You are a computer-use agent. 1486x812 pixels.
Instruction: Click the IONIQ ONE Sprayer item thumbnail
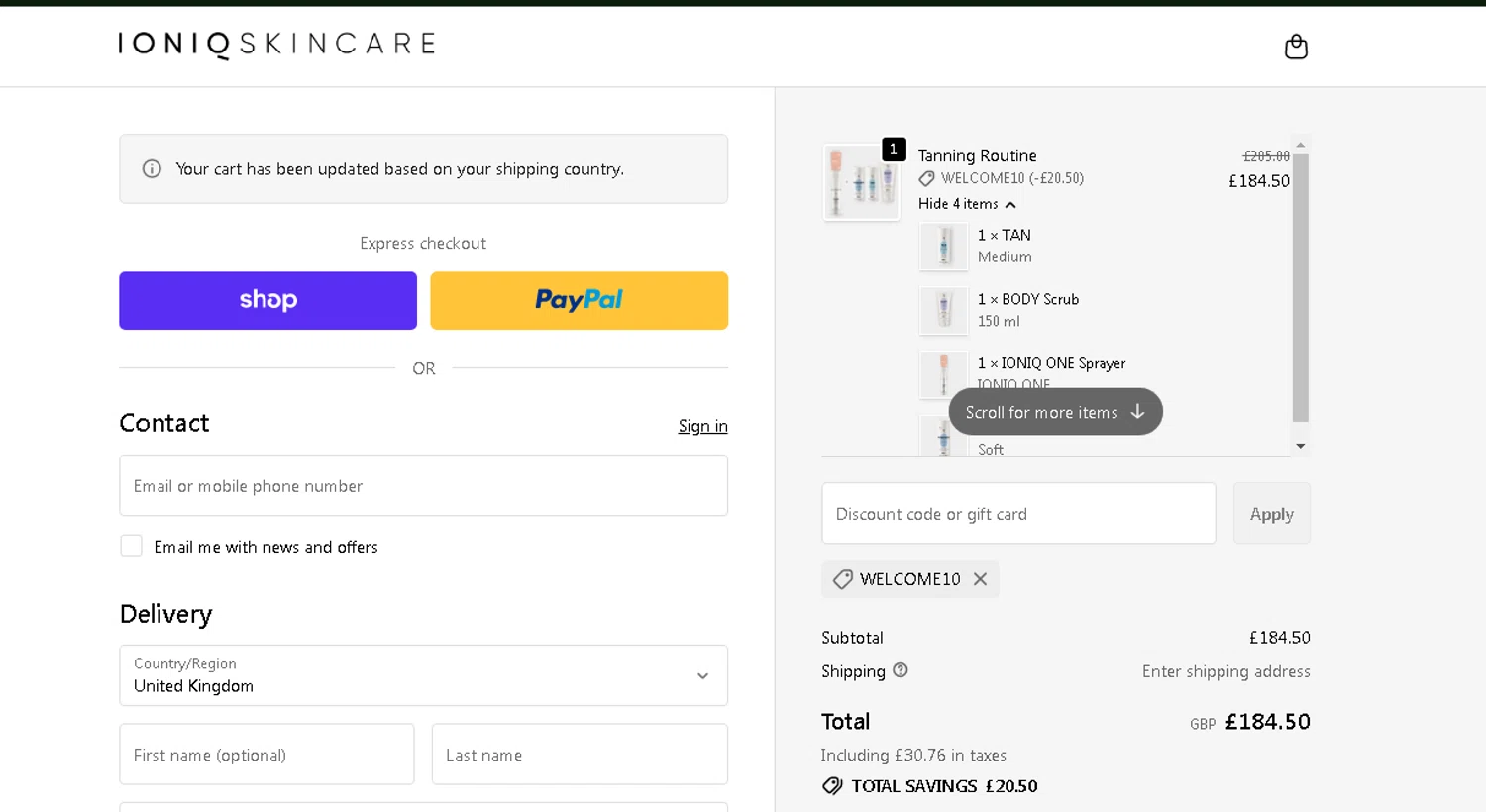click(943, 375)
